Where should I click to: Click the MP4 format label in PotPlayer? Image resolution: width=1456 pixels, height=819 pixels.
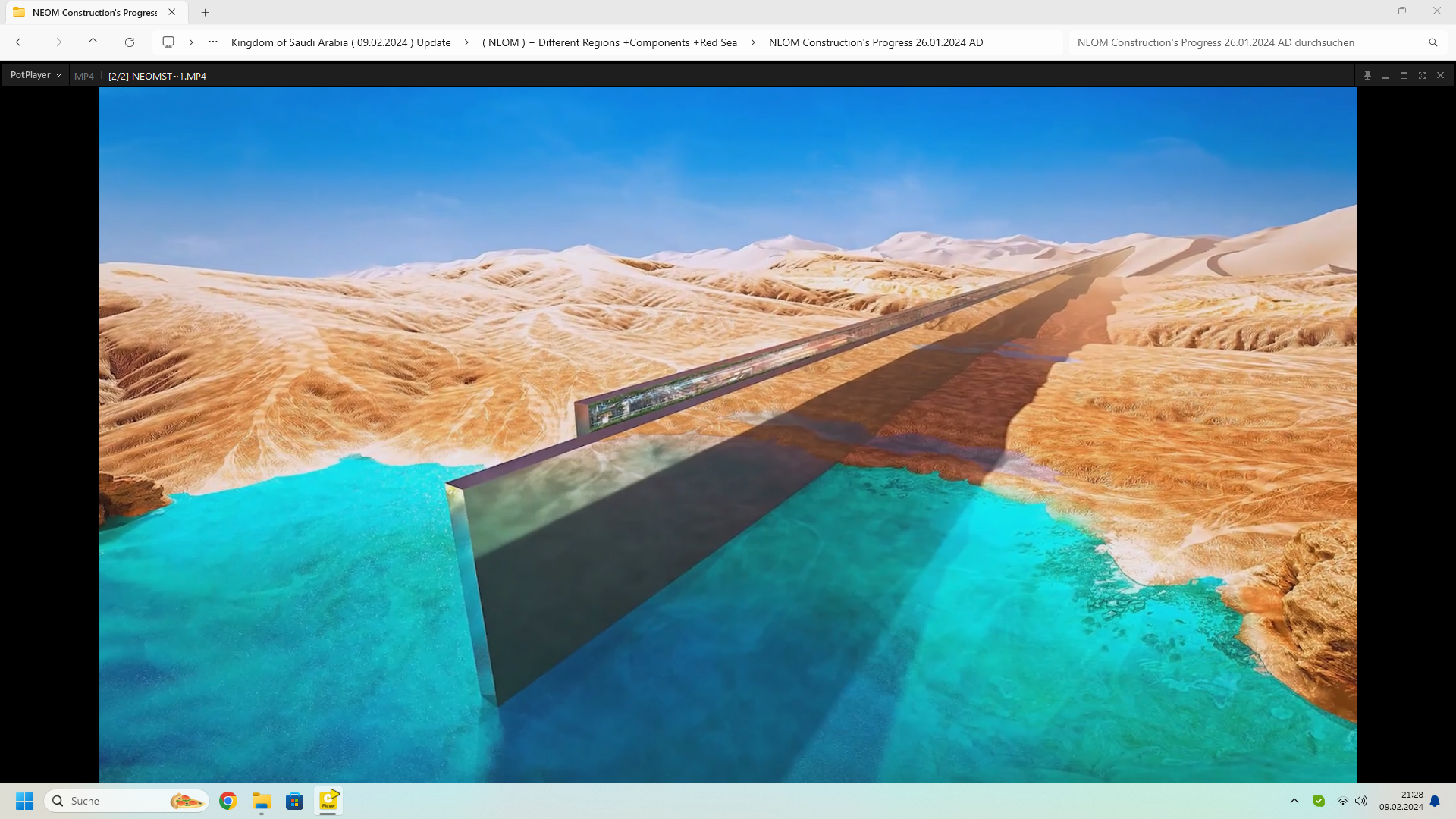(x=84, y=76)
